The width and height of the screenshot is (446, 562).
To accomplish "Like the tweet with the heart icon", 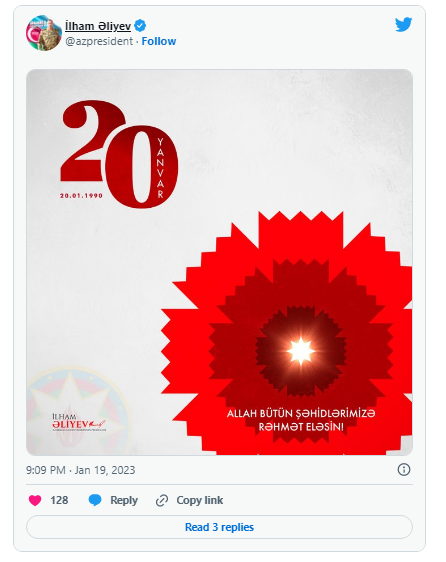I will pyautogui.click(x=35, y=500).
